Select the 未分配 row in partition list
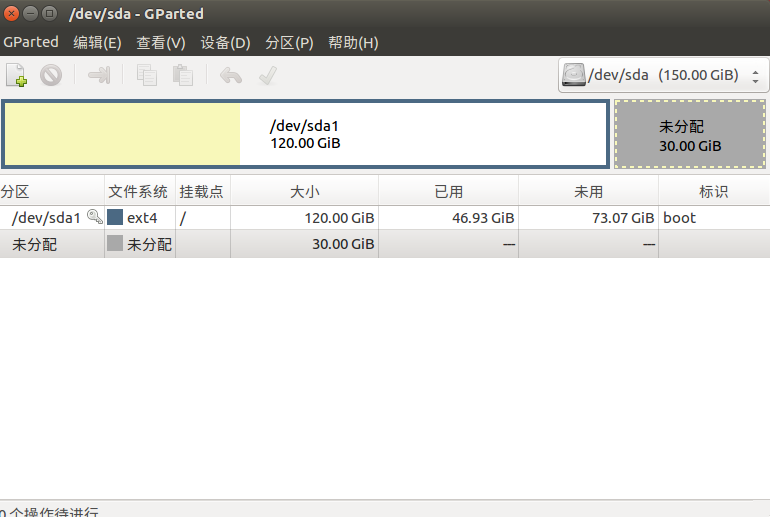The image size is (770, 517). point(385,244)
